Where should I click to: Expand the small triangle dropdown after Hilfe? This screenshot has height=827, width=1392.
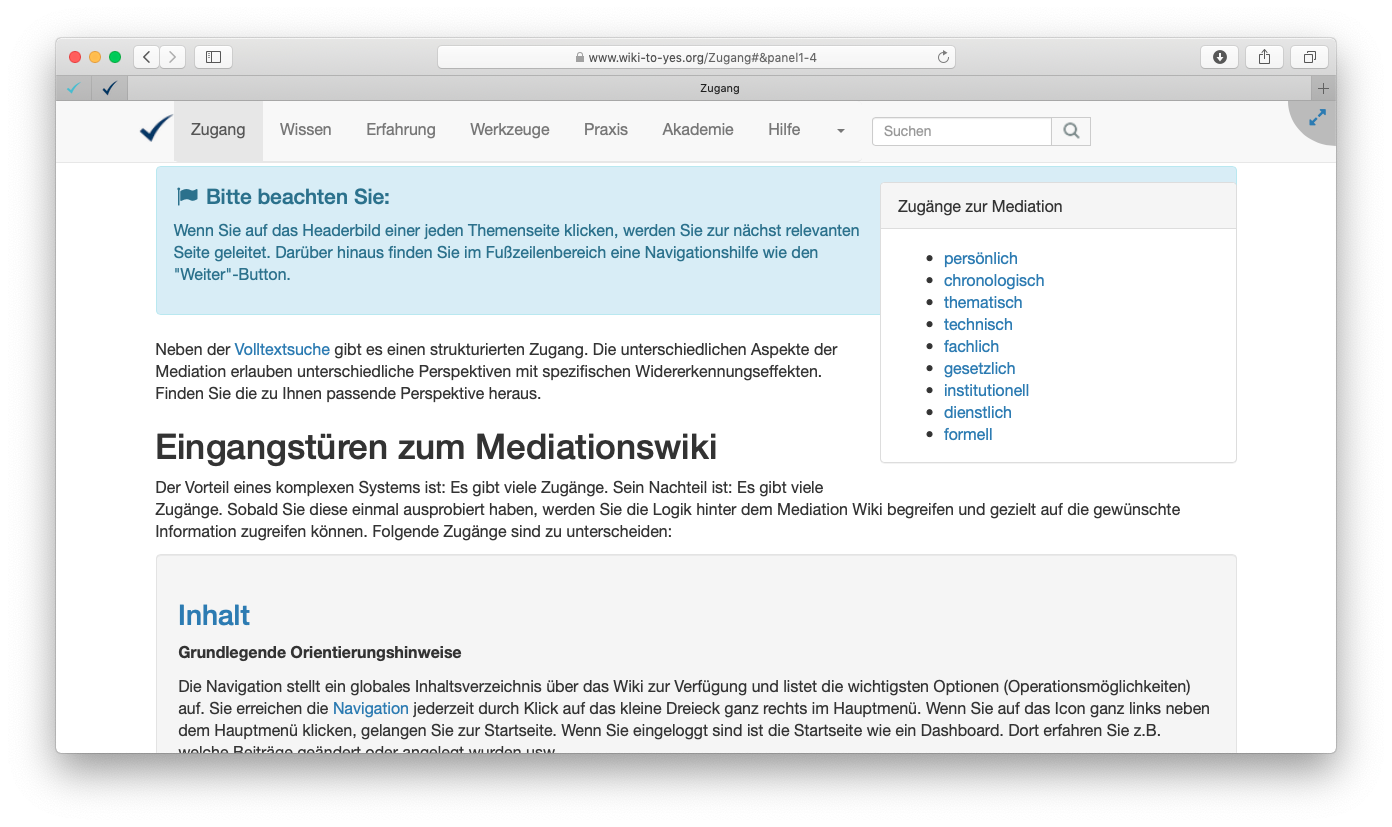coord(840,131)
